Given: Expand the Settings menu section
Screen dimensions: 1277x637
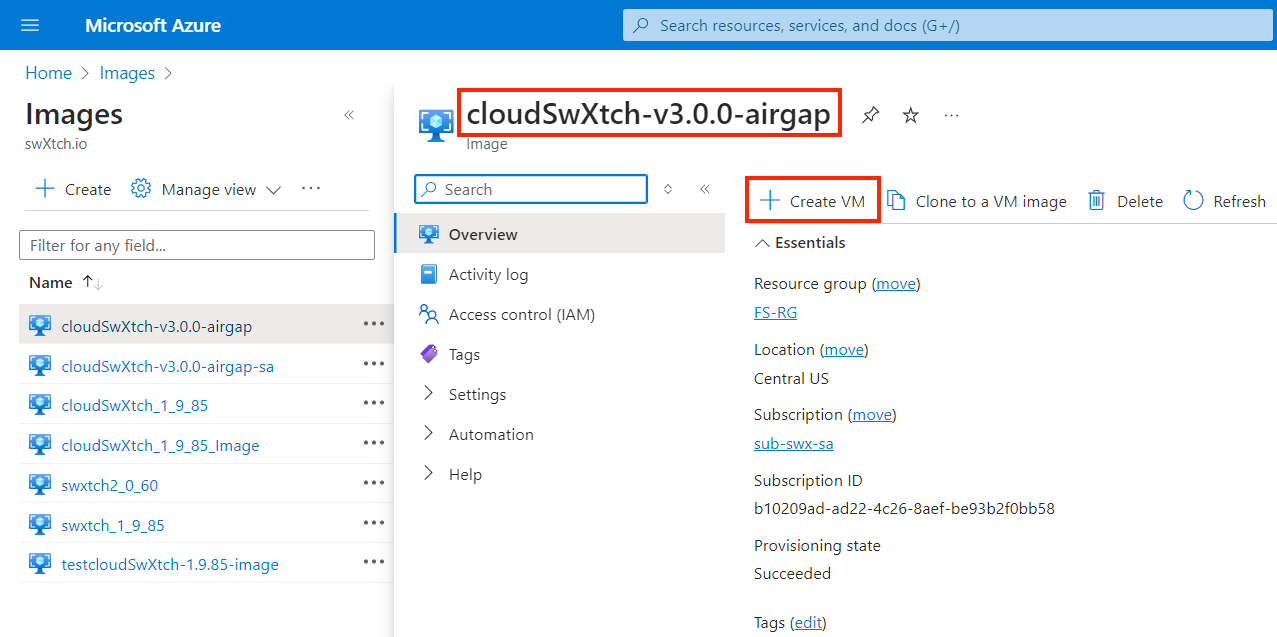Looking at the screenshot, I should coord(429,394).
